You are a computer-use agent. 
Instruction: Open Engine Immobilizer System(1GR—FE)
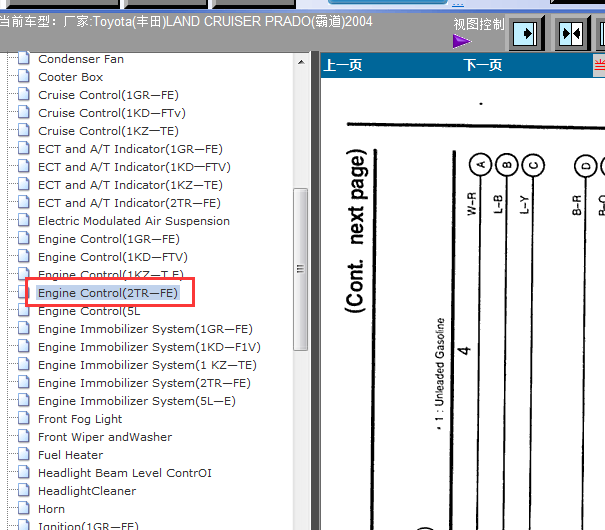(145, 329)
